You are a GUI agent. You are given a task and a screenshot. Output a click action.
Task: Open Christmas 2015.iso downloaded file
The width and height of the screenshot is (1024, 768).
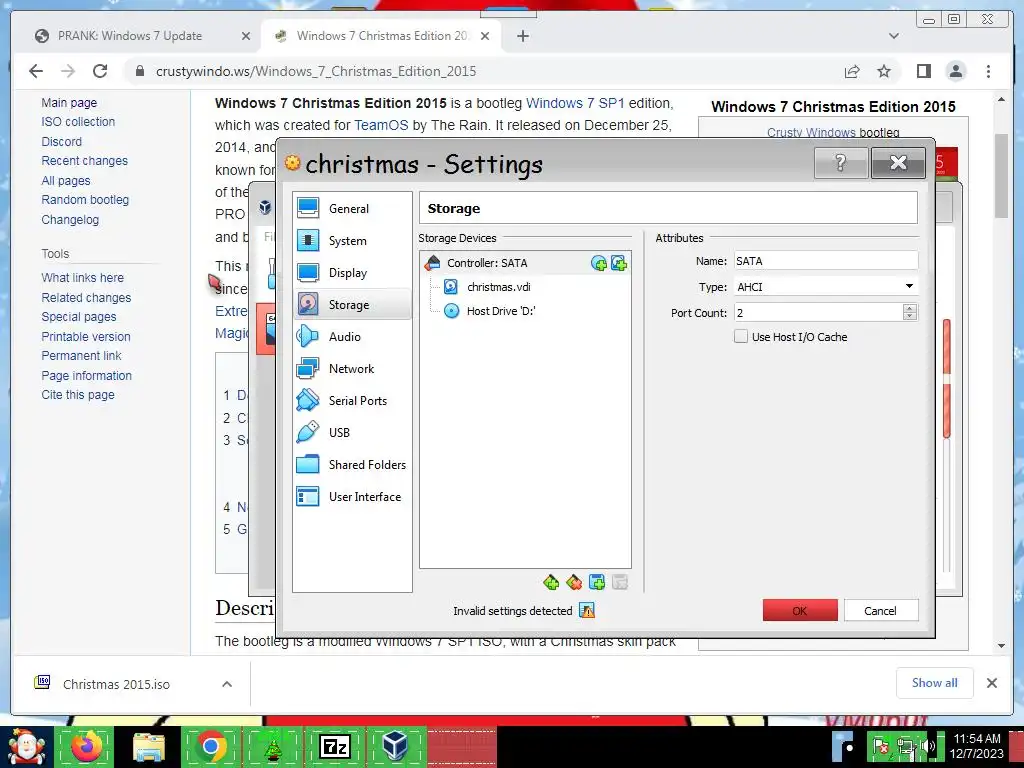pyautogui.click(x=116, y=684)
